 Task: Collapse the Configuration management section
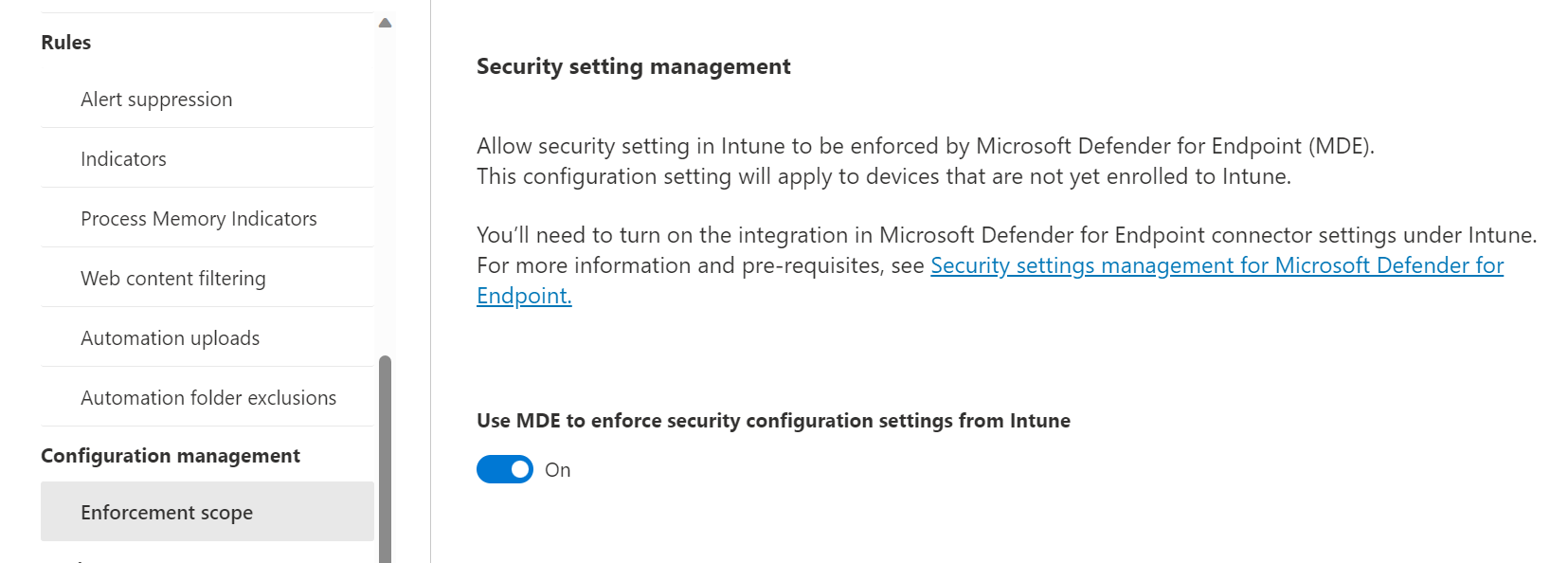[171, 455]
